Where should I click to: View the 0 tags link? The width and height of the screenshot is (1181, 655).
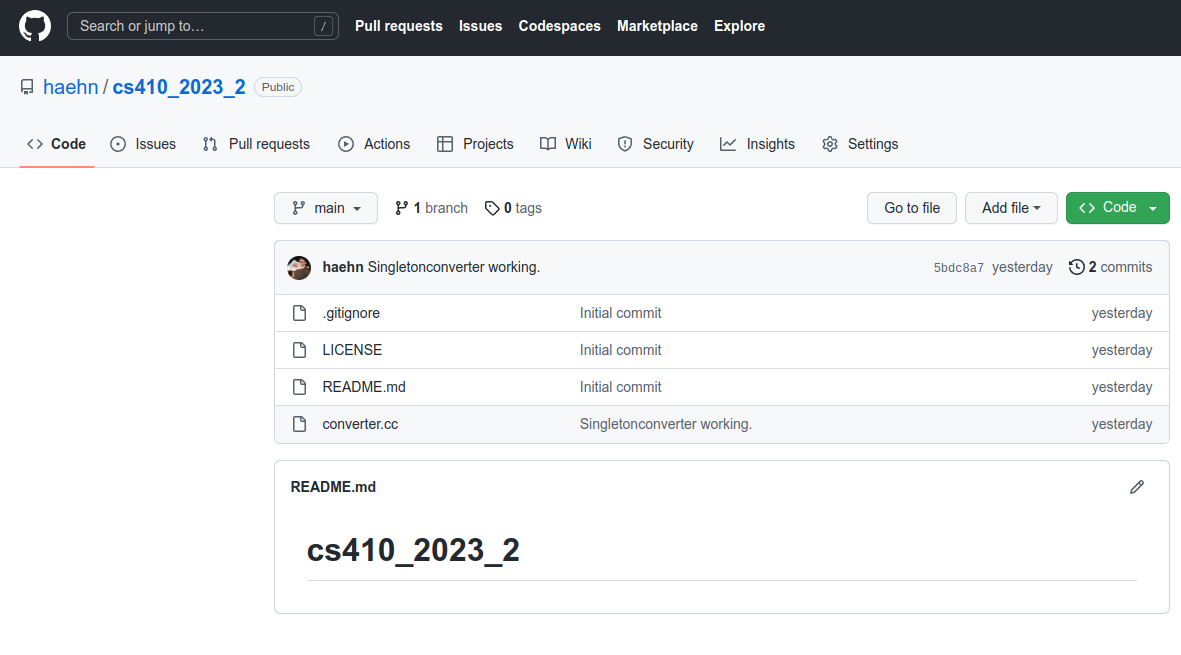[513, 208]
